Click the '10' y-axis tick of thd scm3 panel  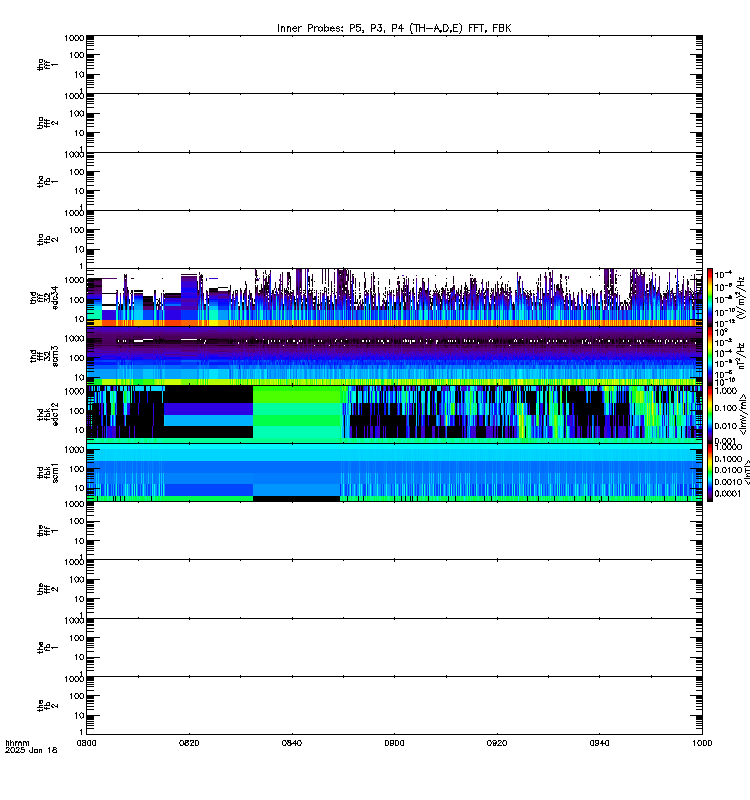point(80,378)
